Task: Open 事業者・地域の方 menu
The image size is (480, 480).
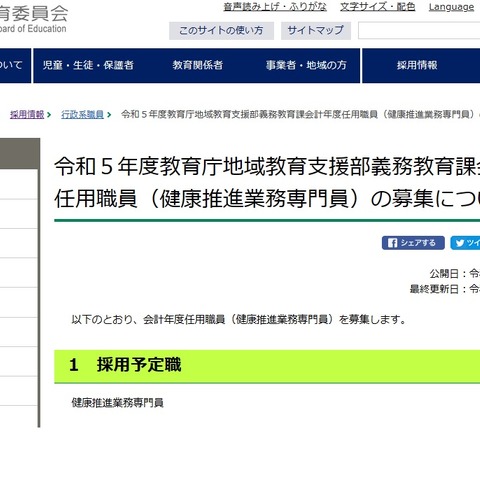Action: tap(306, 65)
